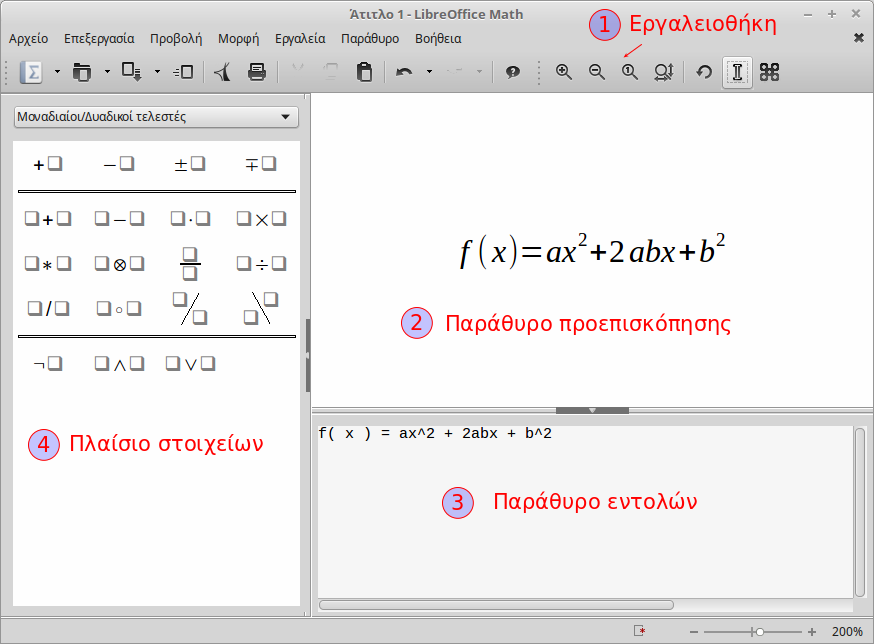Click the plus button beside the zoom slider
The height and width of the screenshot is (644, 874).
812,632
